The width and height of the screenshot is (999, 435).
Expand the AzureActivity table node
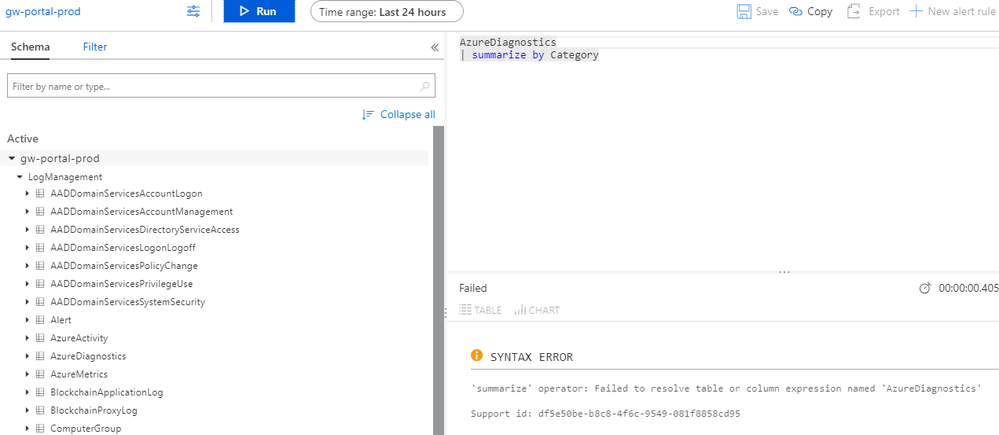click(x=28, y=338)
